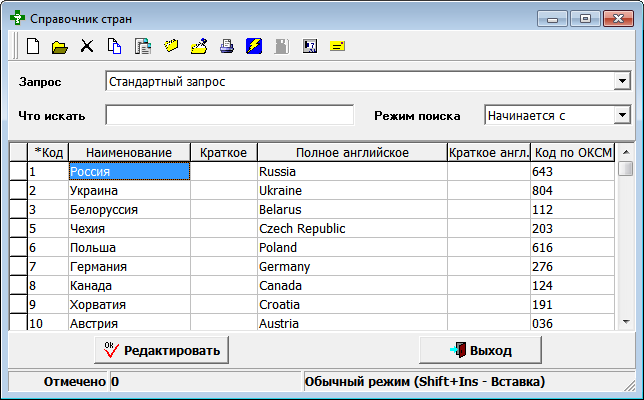Click the blue lightning bolt icon
The image size is (644, 400).
click(x=254, y=46)
